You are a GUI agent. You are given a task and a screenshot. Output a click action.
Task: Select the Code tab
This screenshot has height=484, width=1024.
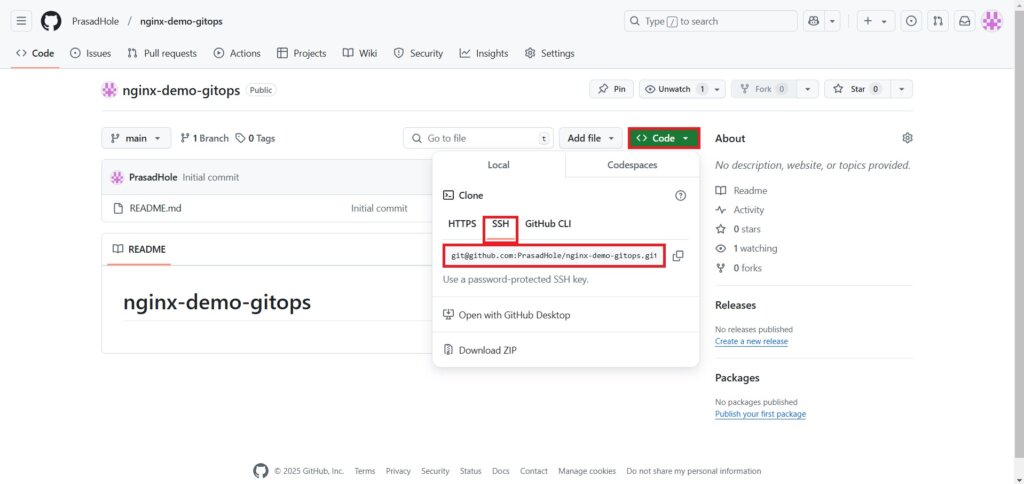(35, 54)
